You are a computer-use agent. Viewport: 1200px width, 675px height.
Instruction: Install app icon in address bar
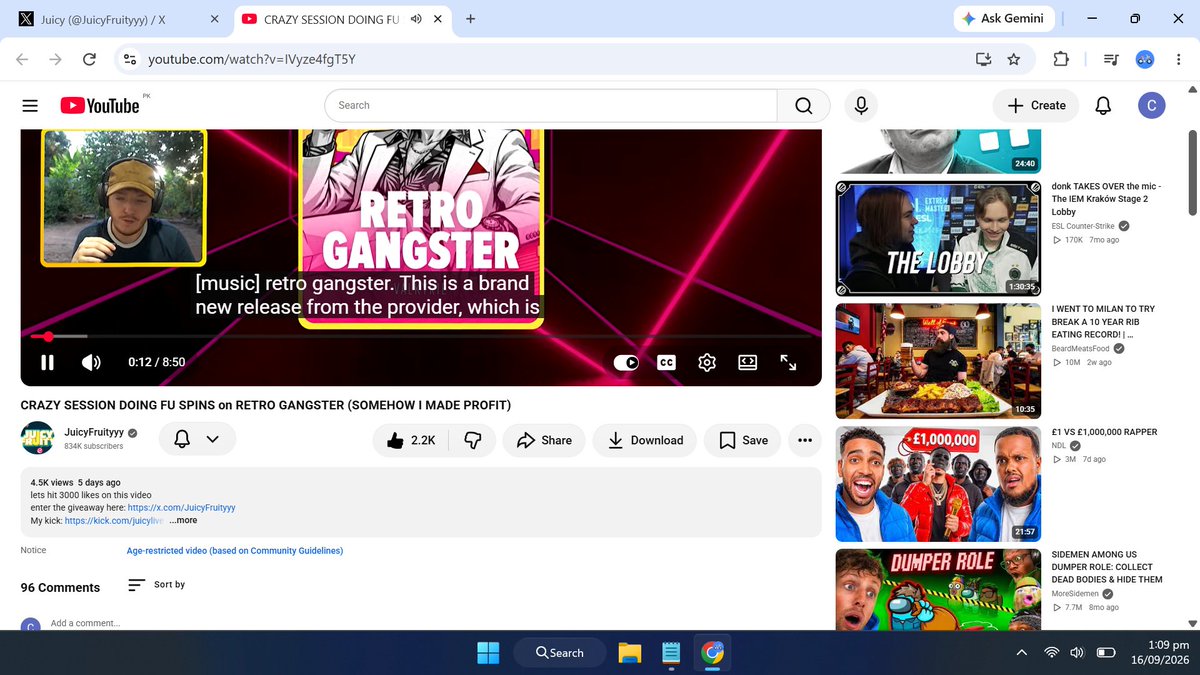983,60
